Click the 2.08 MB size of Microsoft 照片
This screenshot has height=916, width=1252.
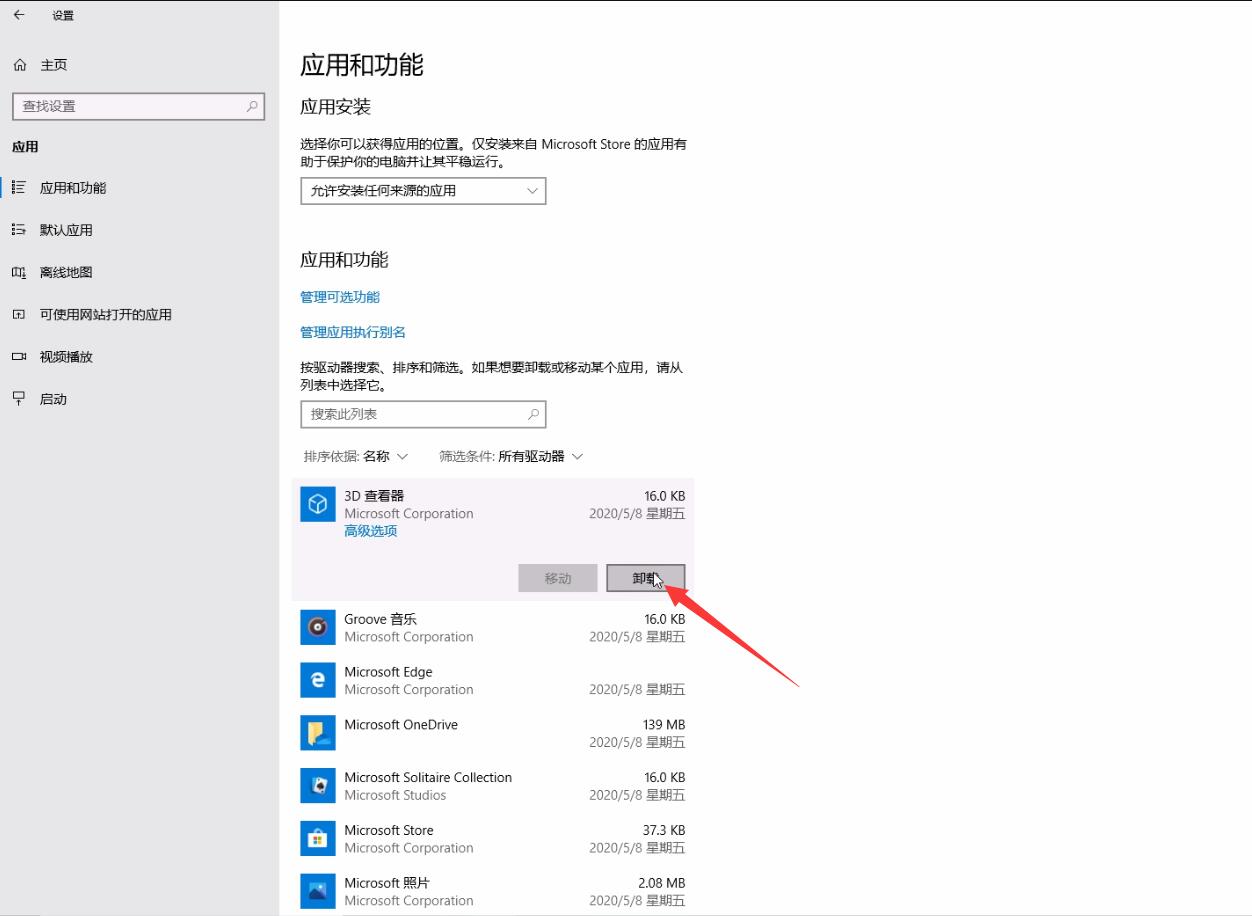point(661,883)
